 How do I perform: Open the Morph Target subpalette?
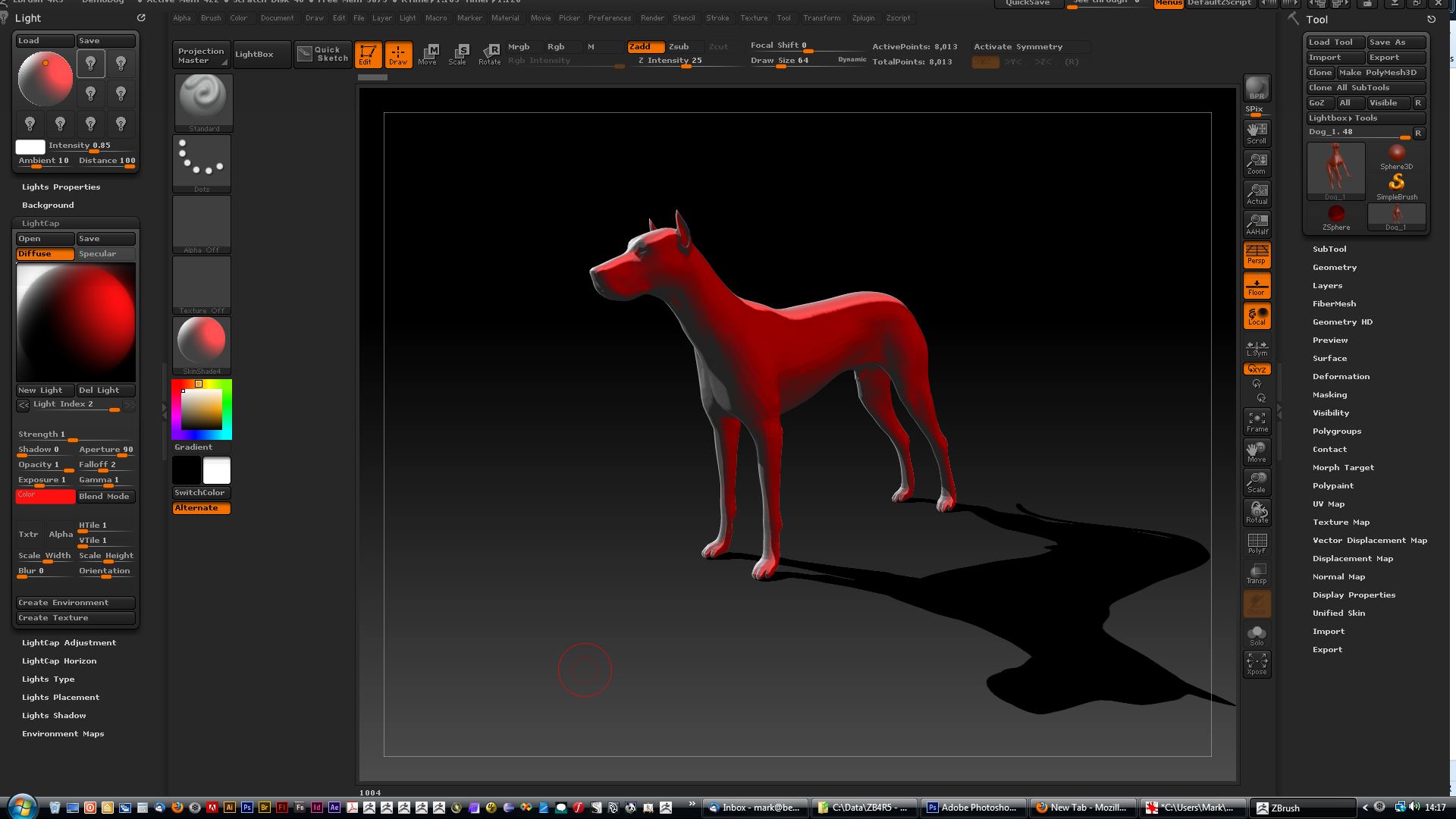coord(1343,467)
